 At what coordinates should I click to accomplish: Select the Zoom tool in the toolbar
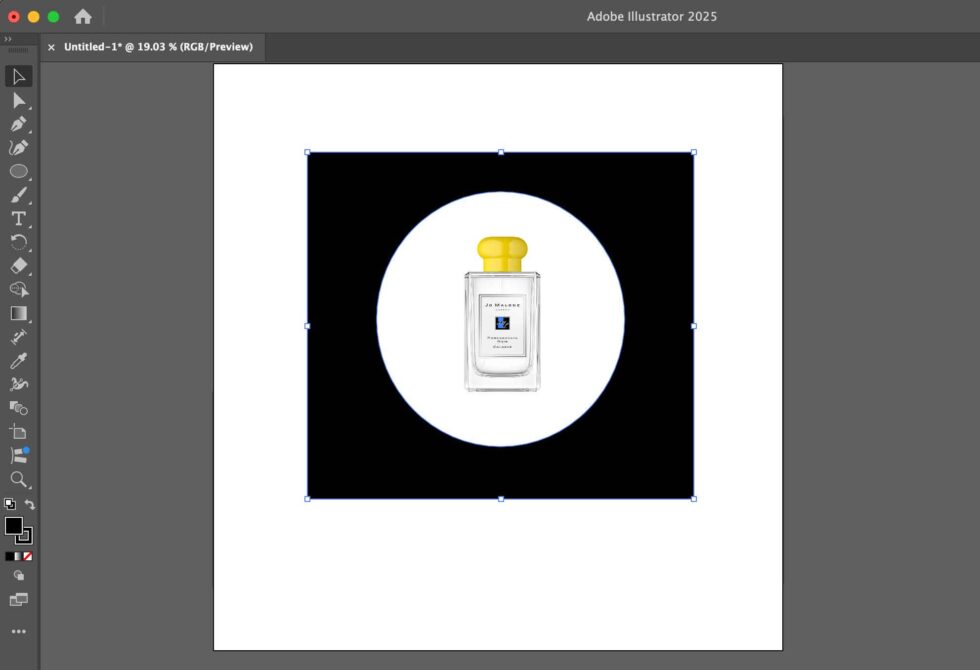(17, 479)
